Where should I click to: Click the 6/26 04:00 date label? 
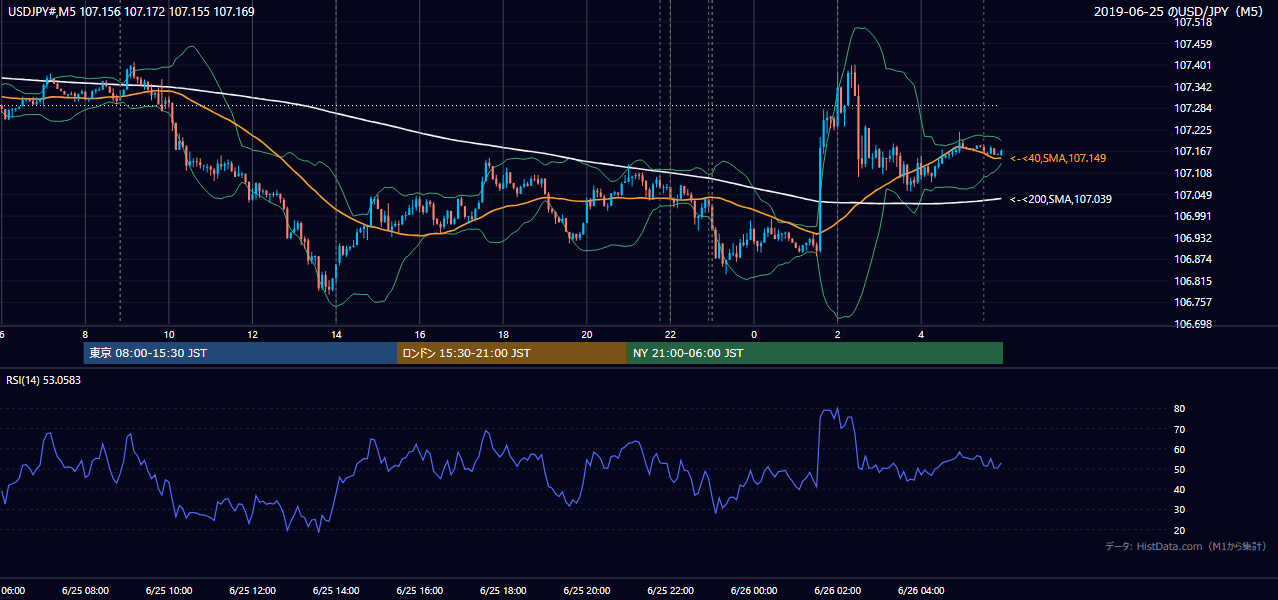tap(920, 590)
